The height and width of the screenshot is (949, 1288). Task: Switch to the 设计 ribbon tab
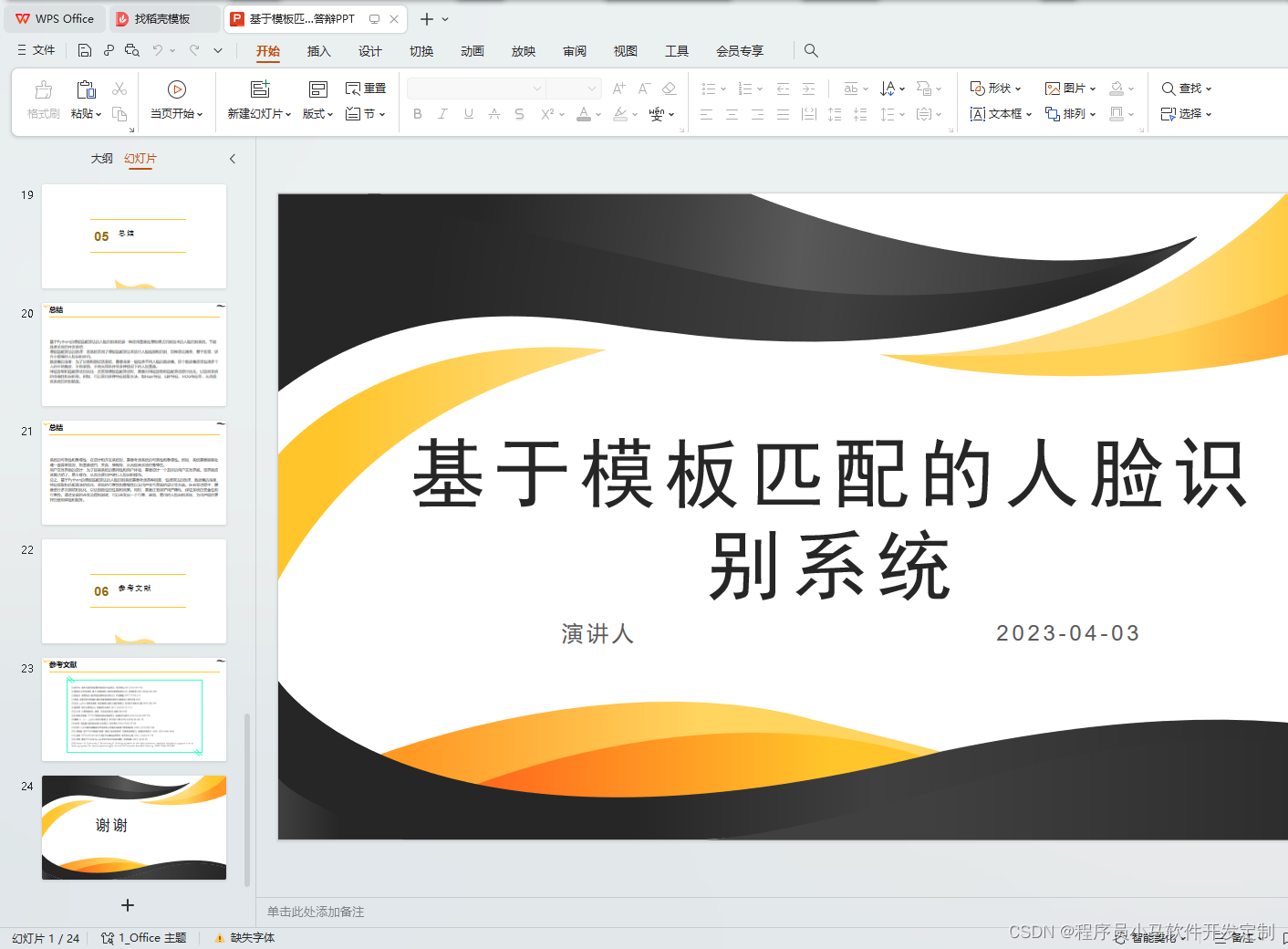tap(369, 51)
